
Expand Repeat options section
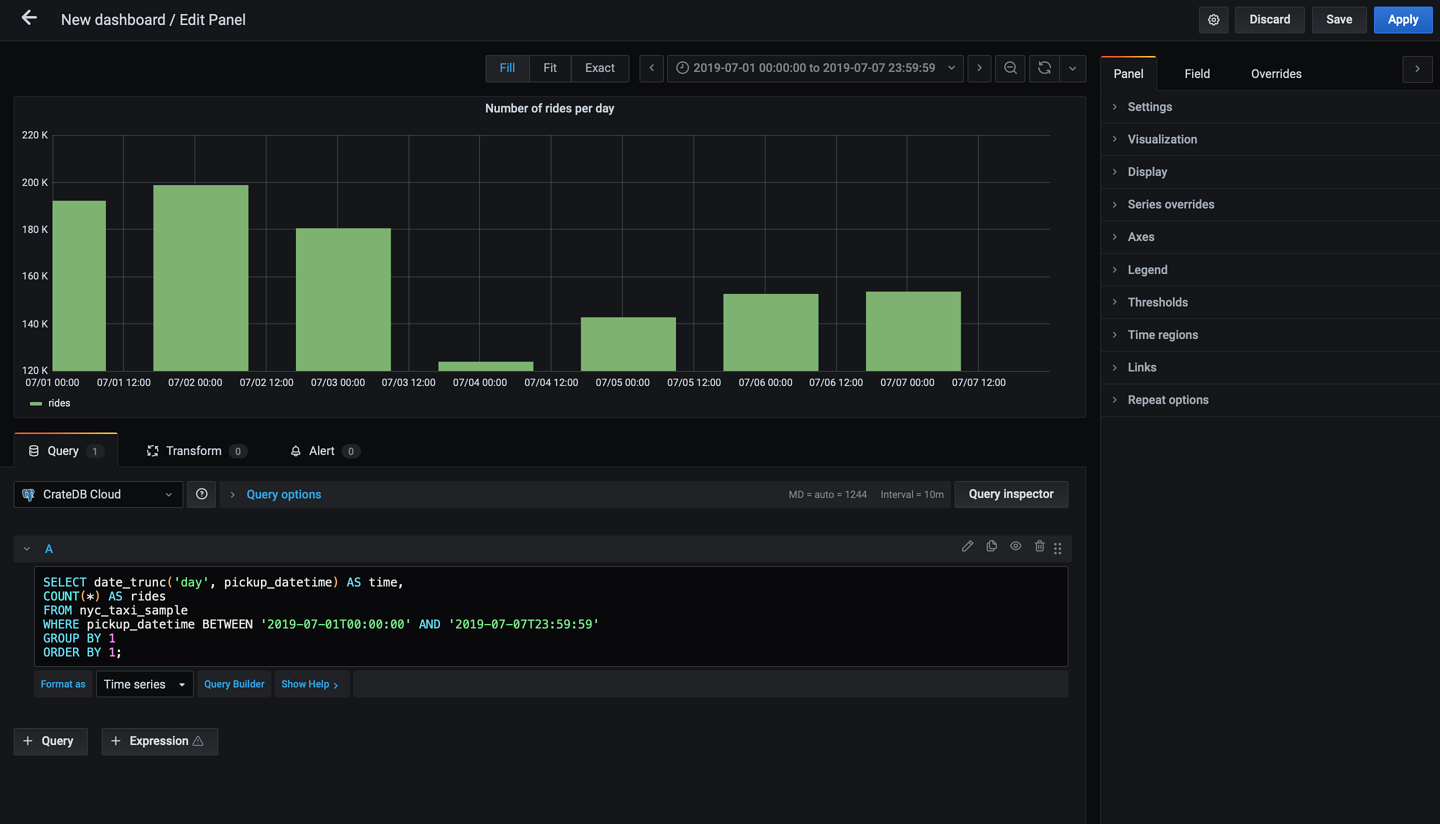(x=1270, y=400)
